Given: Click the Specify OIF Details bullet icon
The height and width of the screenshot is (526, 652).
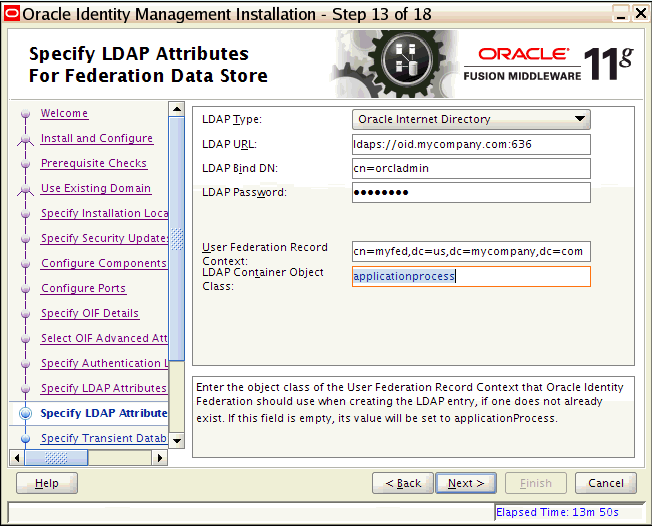Looking at the screenshot, I should click(26, 314).
